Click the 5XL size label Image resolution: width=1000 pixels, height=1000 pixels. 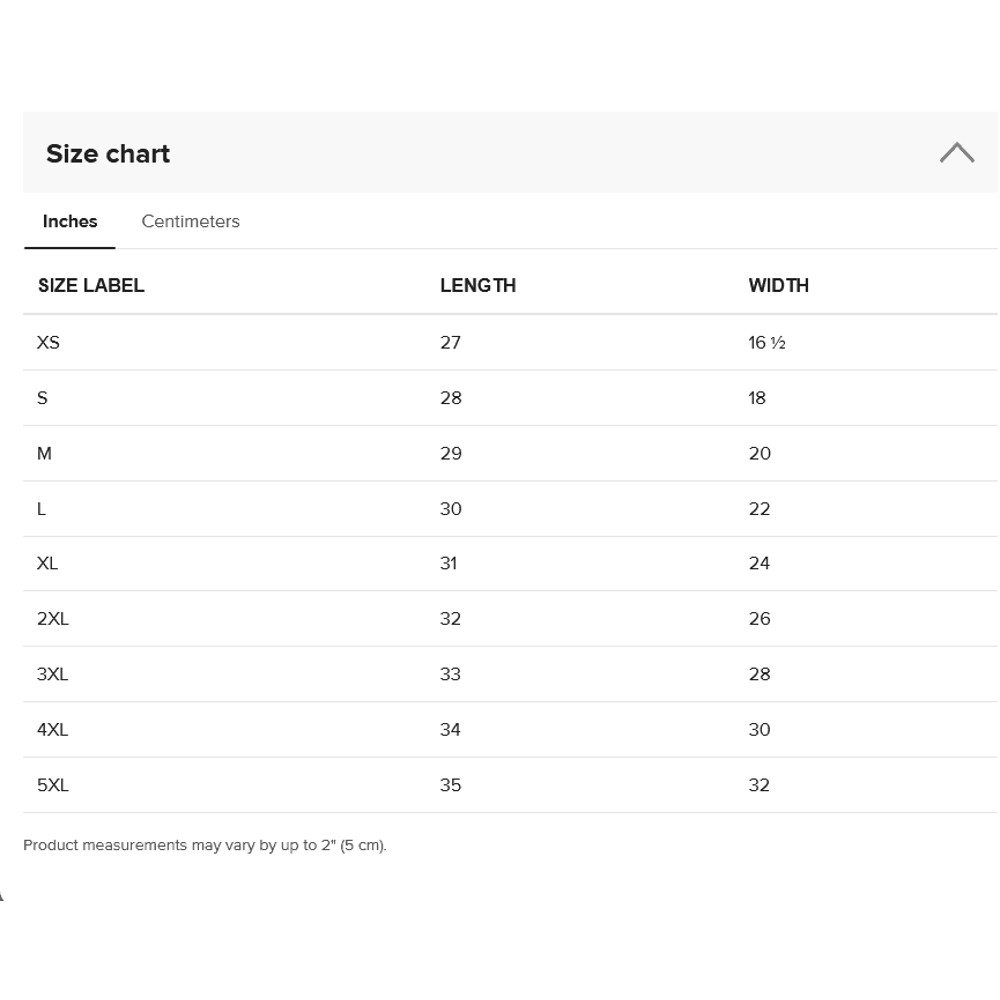click(53, 786)
